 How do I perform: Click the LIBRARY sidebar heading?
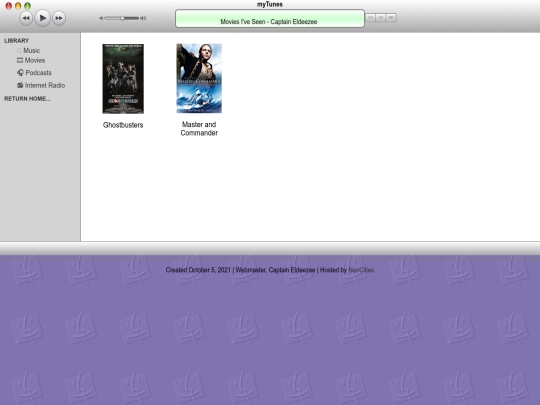coord(17,41)
